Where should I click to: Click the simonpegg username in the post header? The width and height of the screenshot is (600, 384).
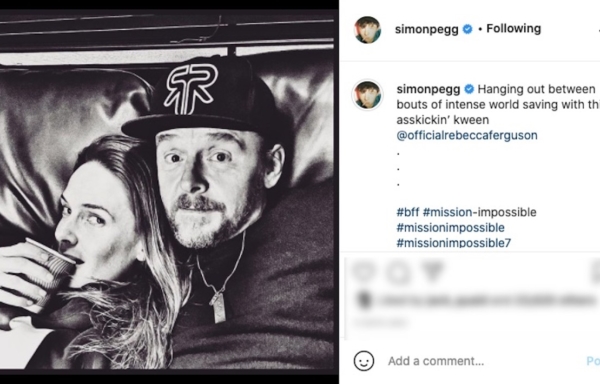point(426,29)
